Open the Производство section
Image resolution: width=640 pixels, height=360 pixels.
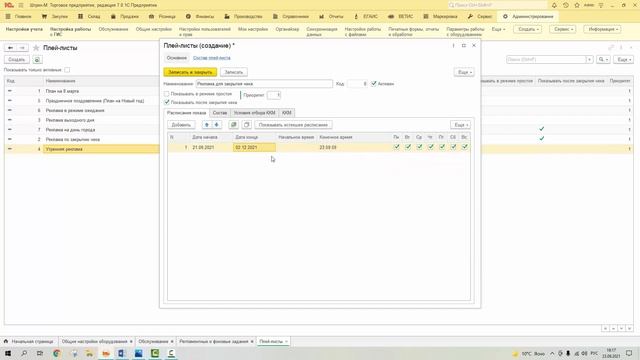click(x=244, y=17)
